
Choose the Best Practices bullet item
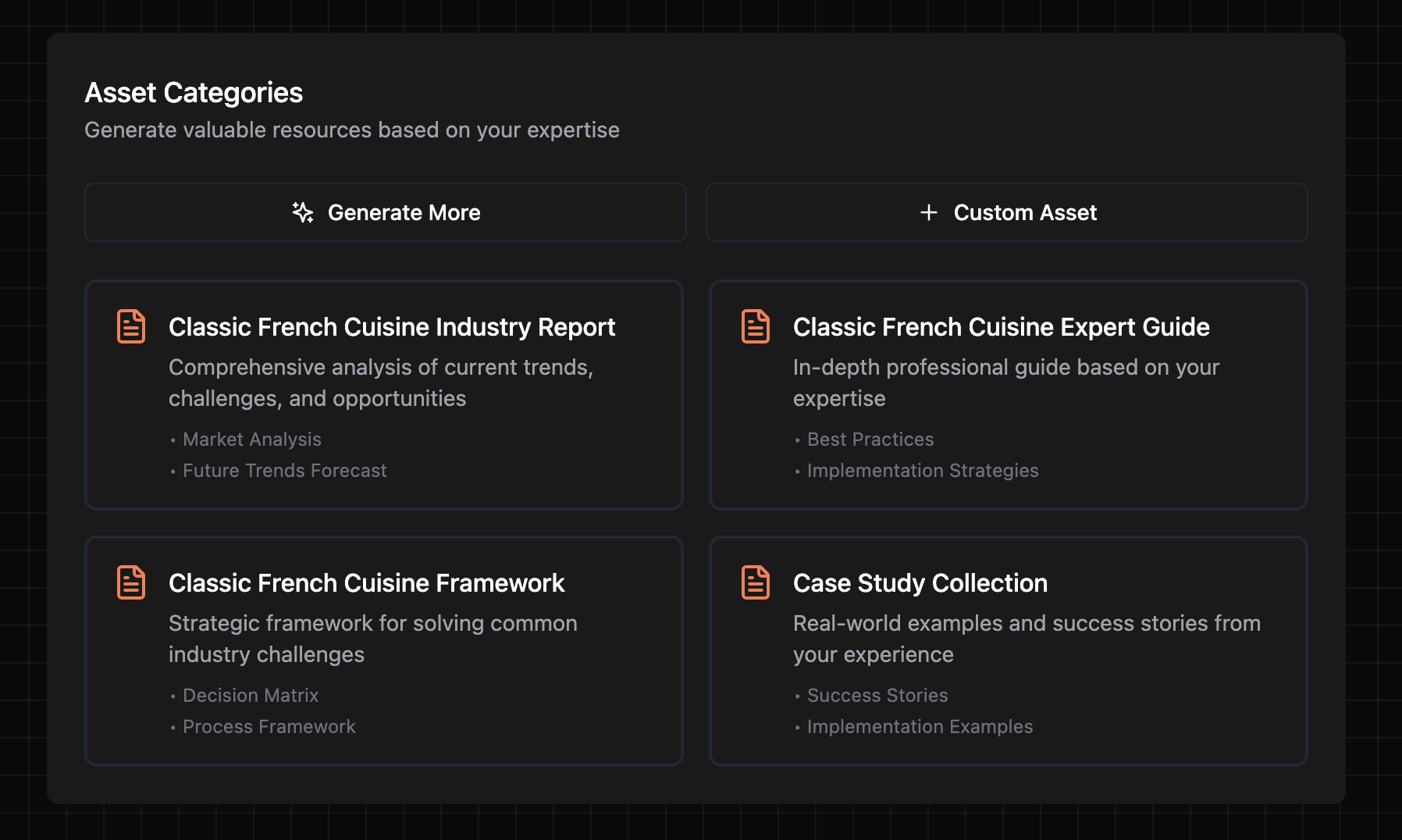(x=870, y=440)
